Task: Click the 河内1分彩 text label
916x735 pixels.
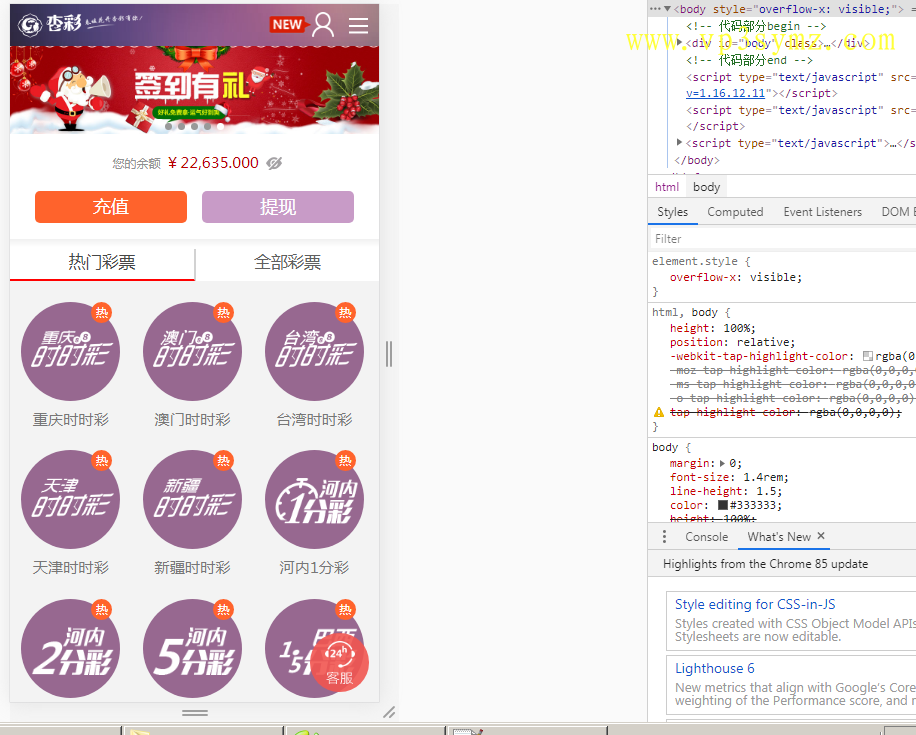Action: coord(314,567)
